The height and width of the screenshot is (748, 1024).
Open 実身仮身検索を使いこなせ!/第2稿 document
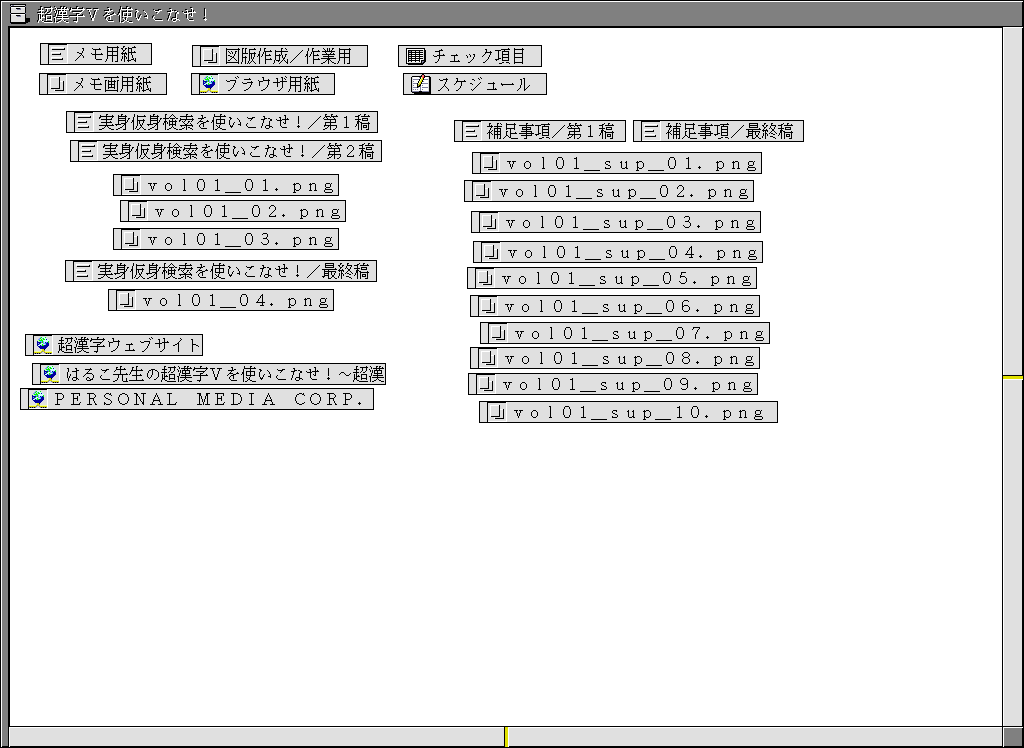pos(88,151)
